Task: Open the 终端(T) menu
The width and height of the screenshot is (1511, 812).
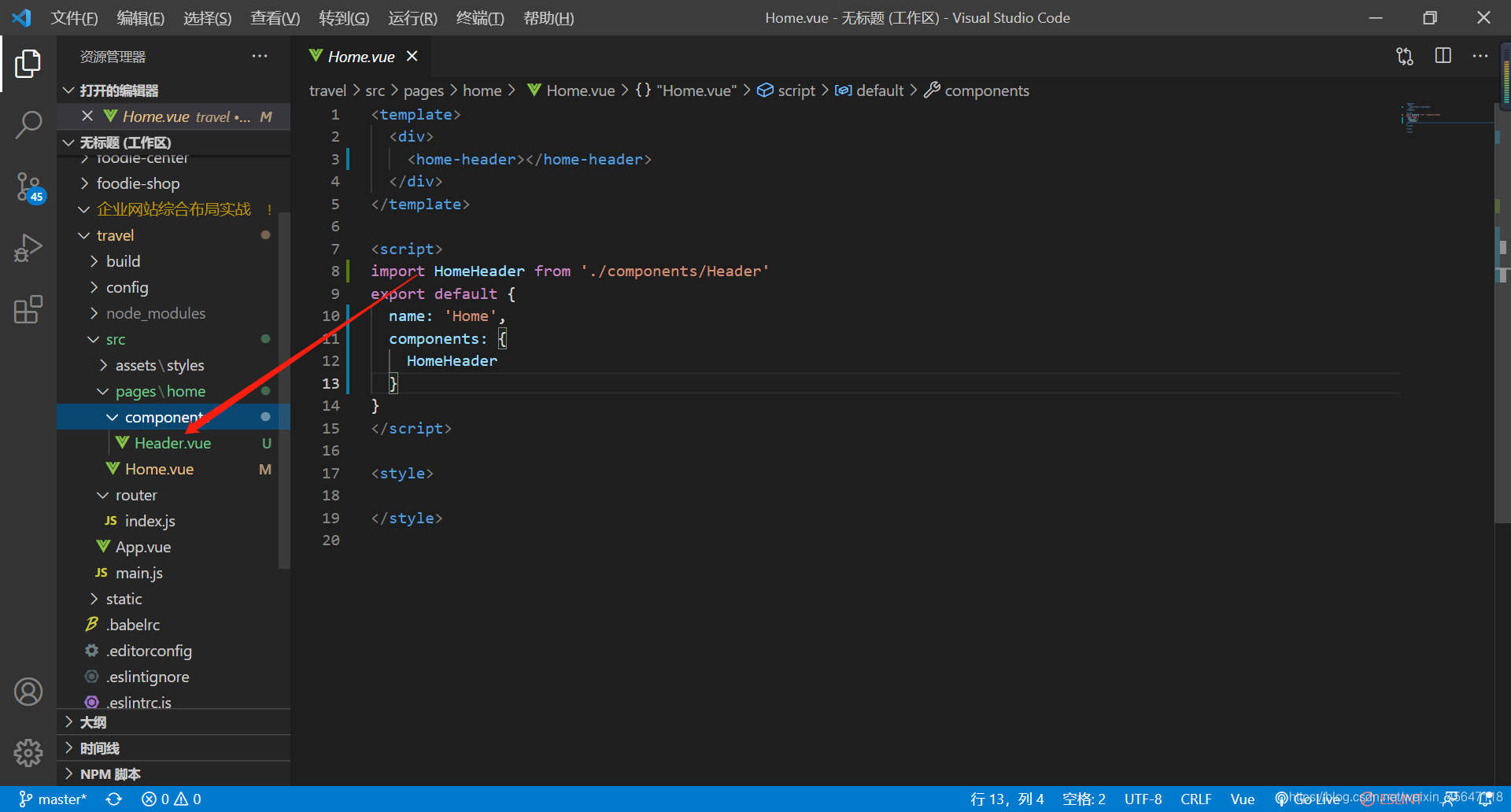Action: point(480,17)
